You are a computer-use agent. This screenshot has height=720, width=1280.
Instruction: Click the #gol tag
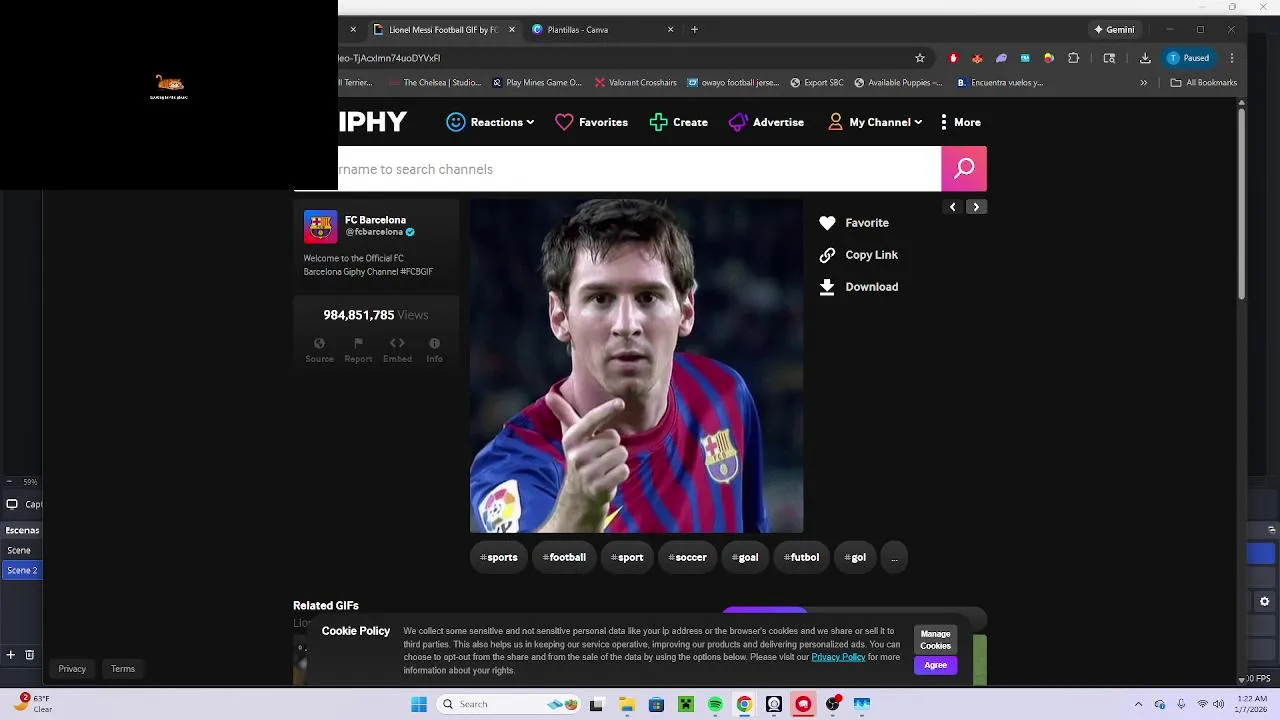pyautogui.click(x=855, y=557)
